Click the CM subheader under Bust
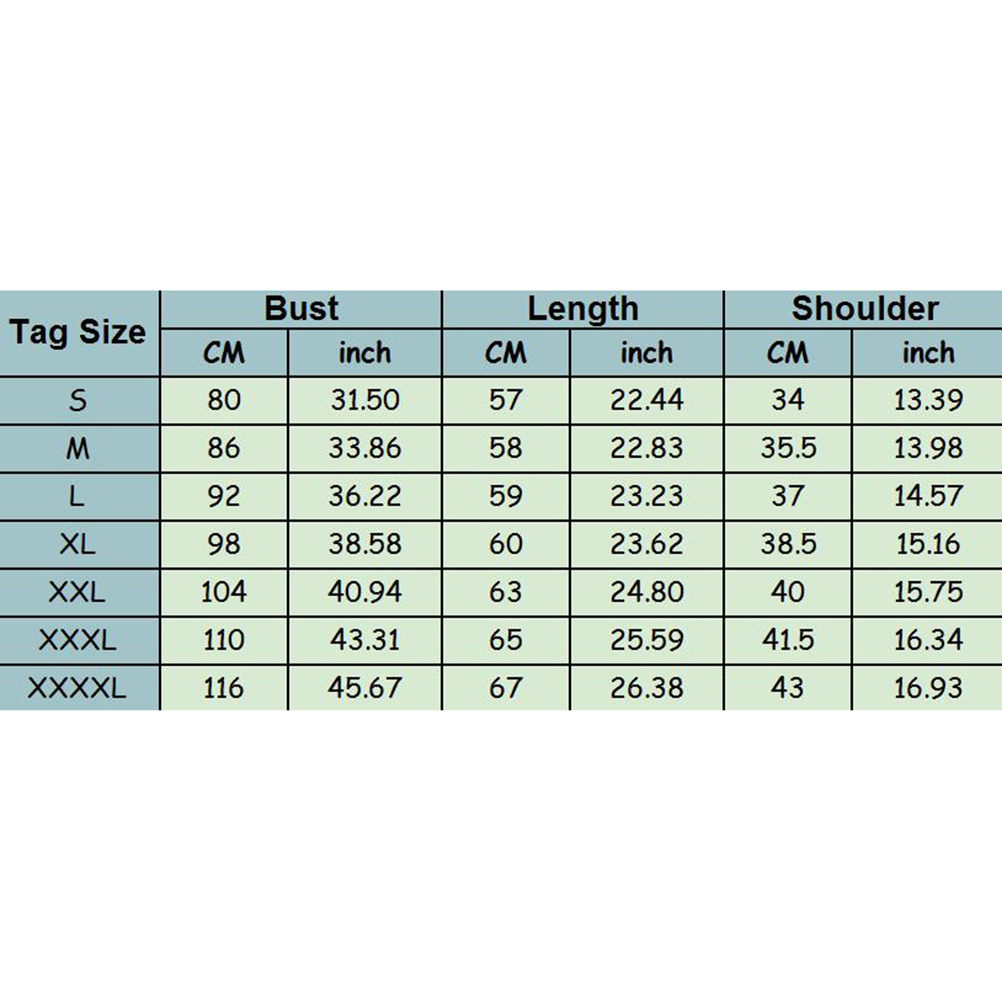 pos(224,353)
